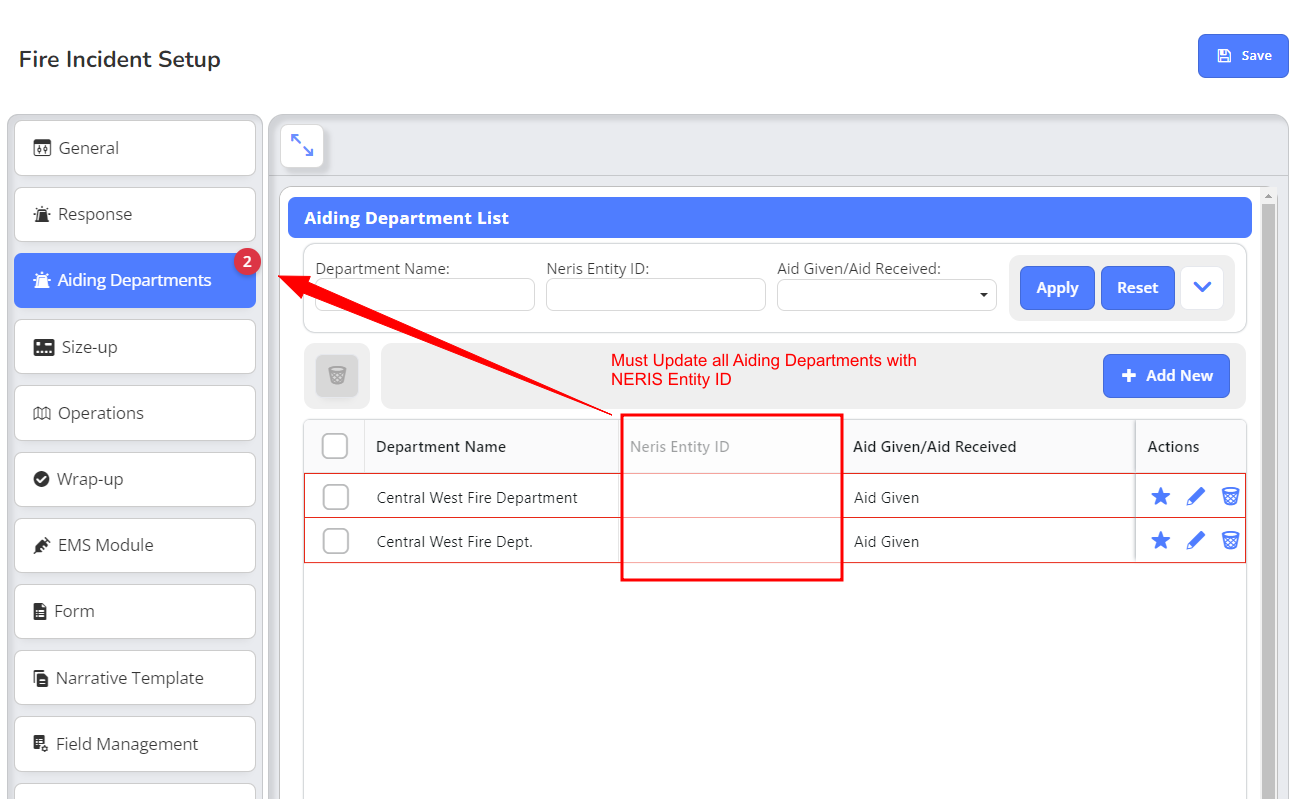Edit Central West Fire Department with pencil icon
Screen dimensions: 1300x799
click(x=1195, y=496)
